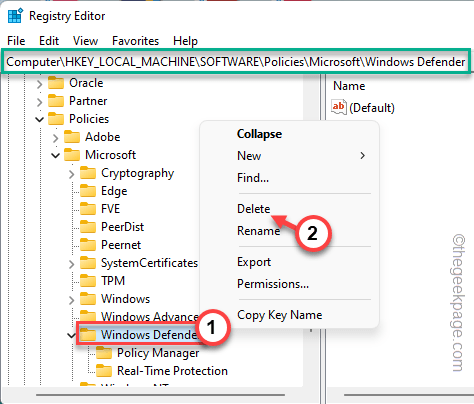Viewport: 474px width, 404px height.
Task: Click the FVE folder icon
Action: click(x=88, y=209)
